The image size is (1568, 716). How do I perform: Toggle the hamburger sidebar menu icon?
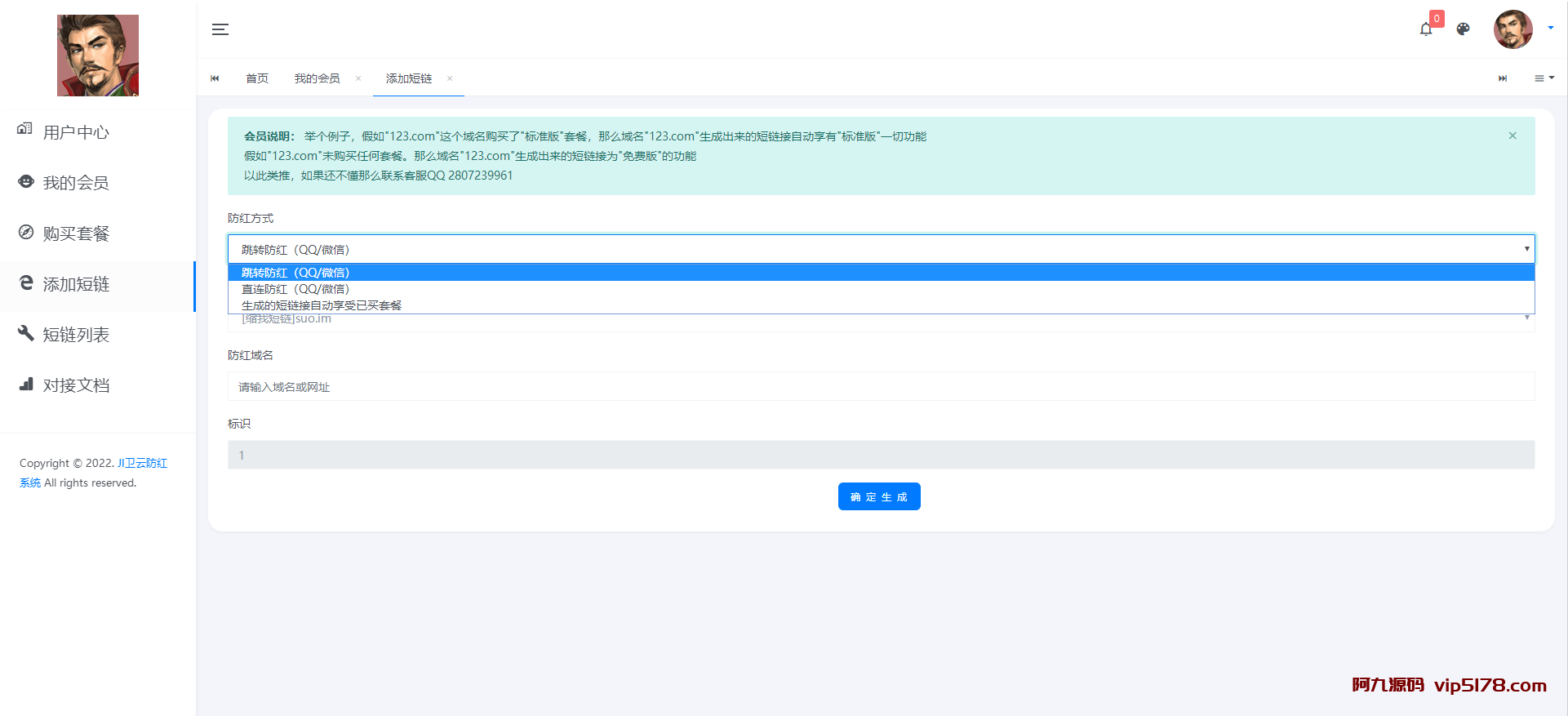pos(220,29)
